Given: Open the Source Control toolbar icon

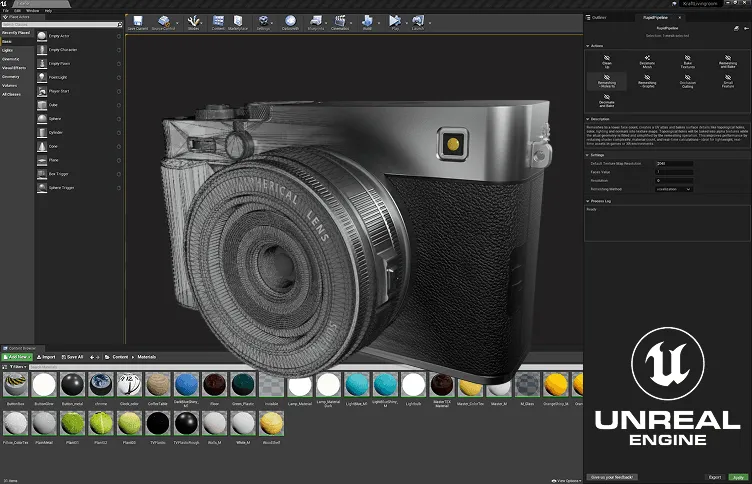Looking at the screenshot, I should (165, 21).
